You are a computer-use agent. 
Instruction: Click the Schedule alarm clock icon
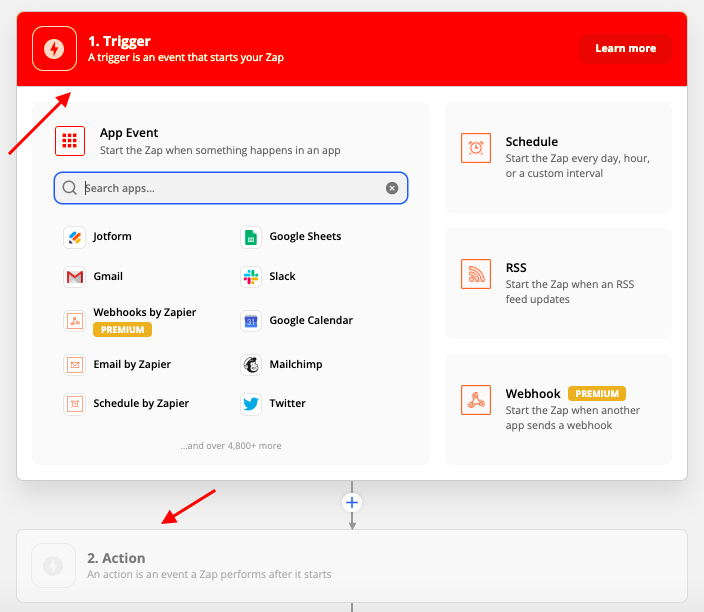(476, 148)
